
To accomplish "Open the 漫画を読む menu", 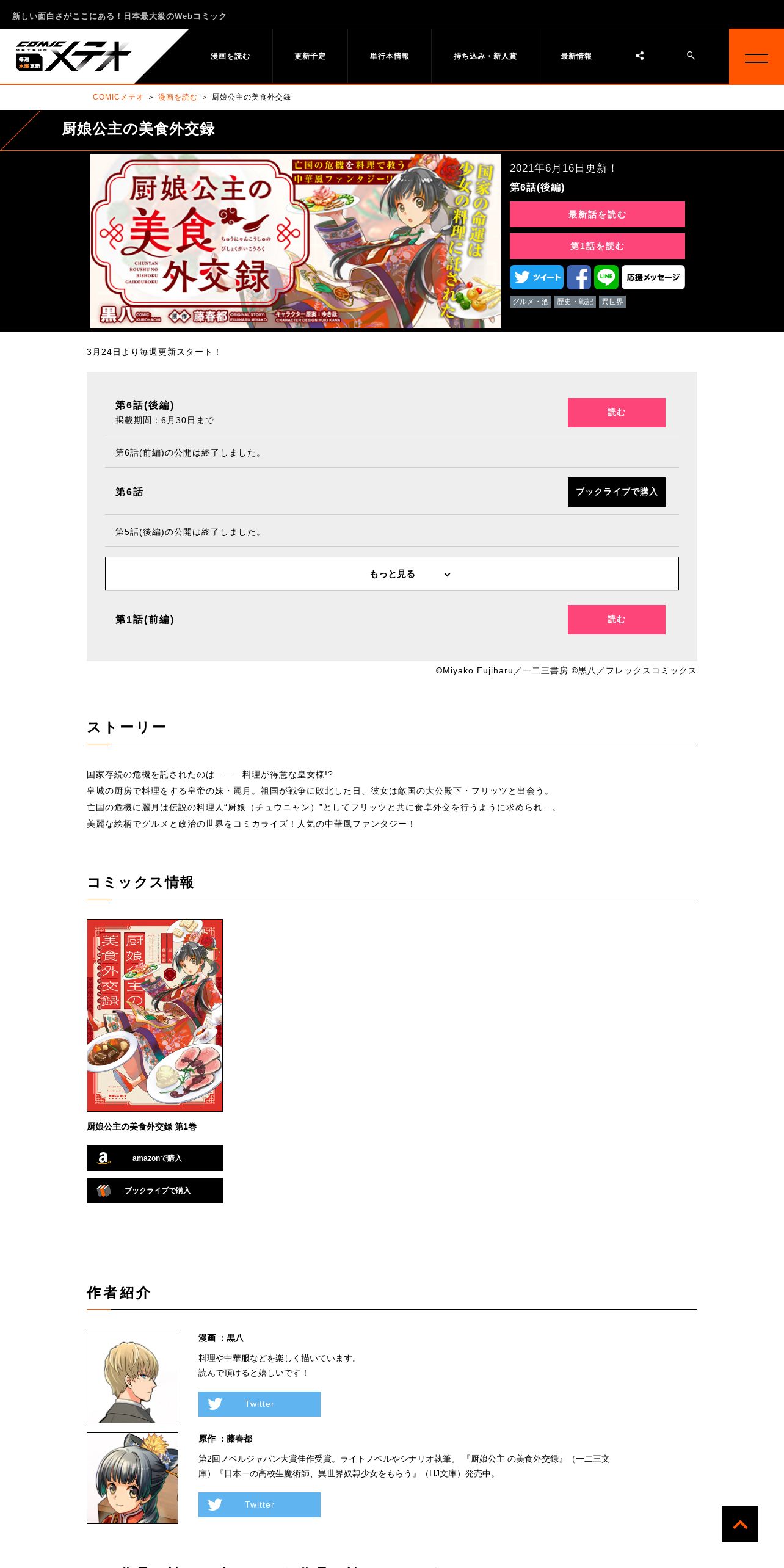I will coord(230,56).
